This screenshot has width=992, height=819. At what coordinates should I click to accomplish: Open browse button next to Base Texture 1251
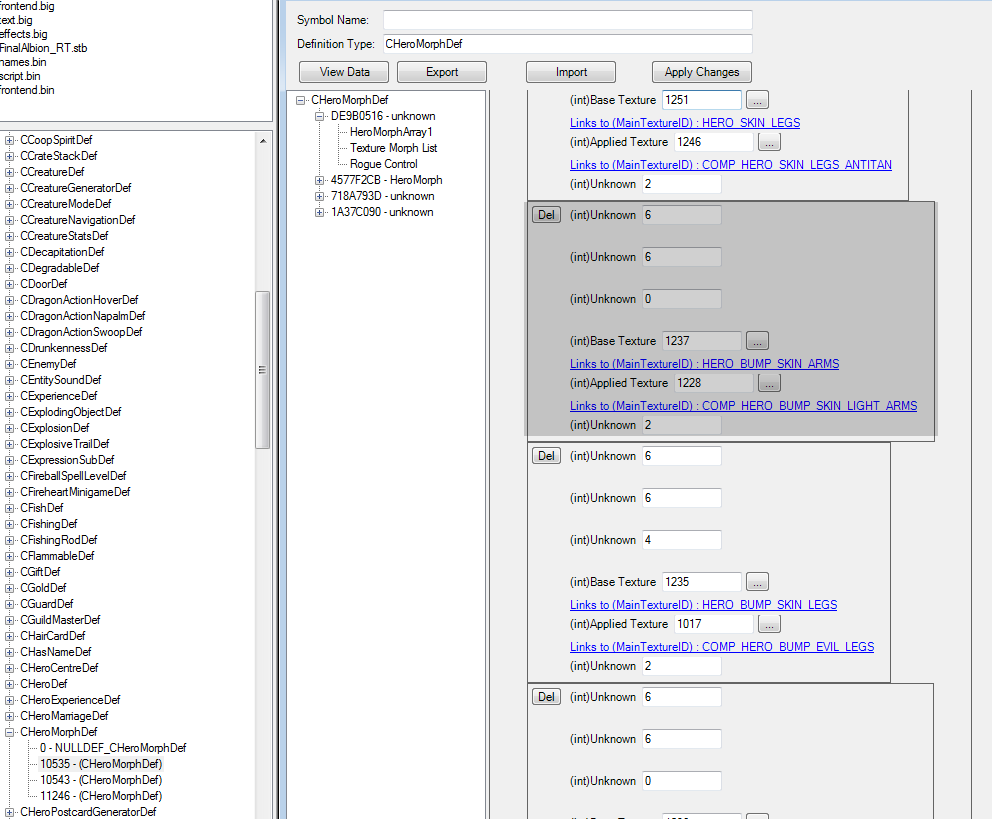pyautogui.click(x=758, y=100)
